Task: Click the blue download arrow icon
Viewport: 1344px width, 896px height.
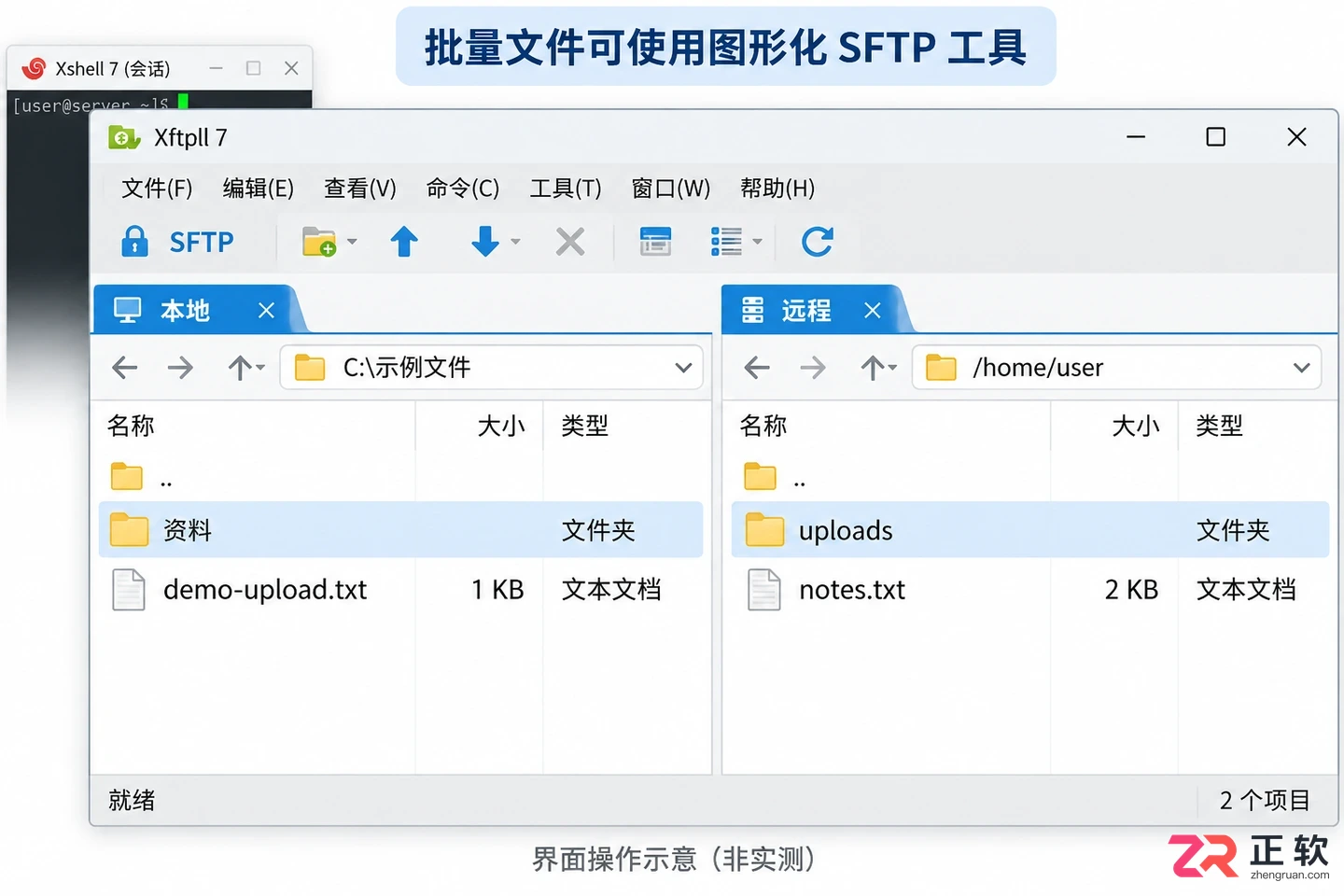Action: 484,242
